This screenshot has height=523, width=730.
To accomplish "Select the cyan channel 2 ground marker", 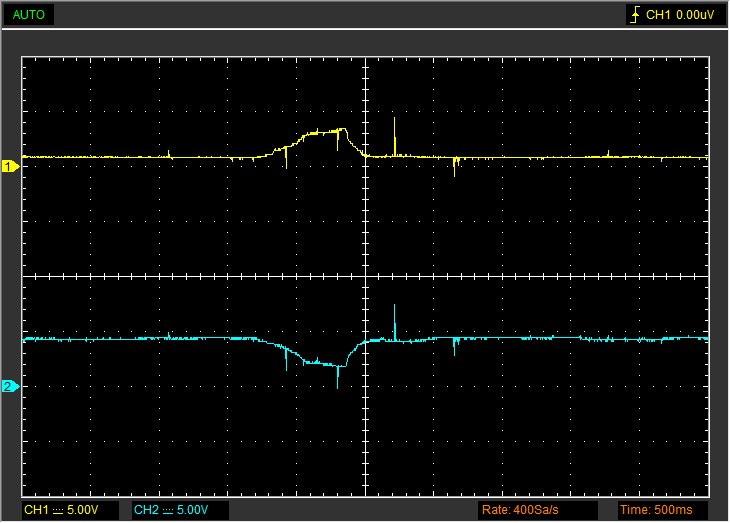I will (x=10, y=386).
